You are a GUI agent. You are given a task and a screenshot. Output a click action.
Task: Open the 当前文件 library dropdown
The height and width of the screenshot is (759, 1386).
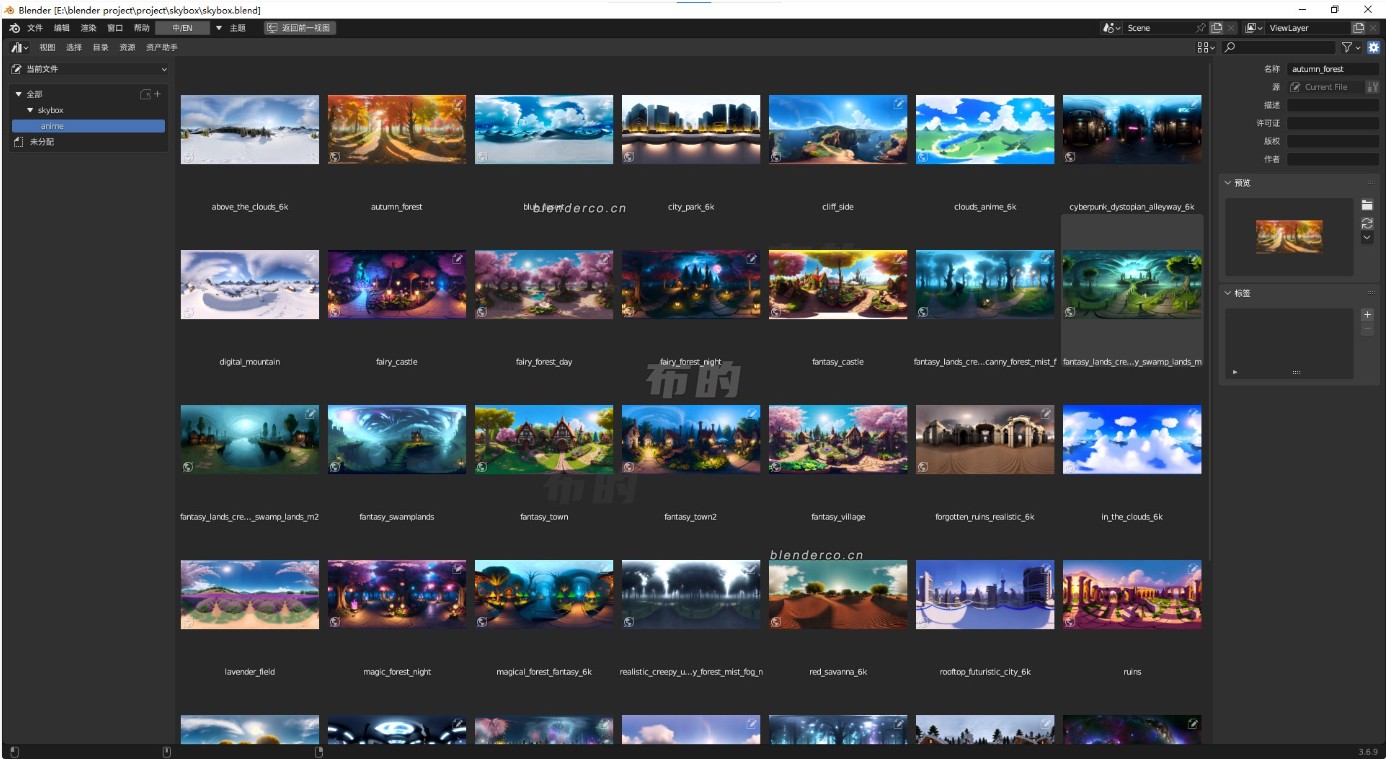click(89, 69)
